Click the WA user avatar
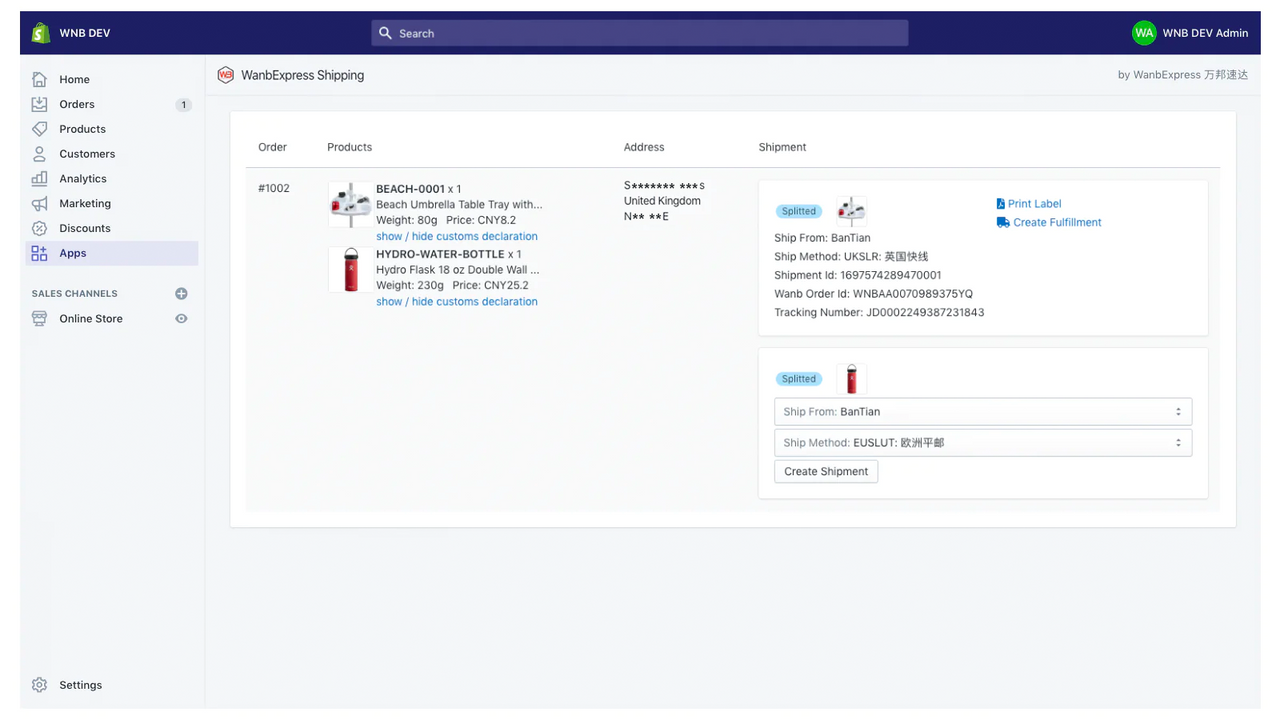 pos(1144,33)
